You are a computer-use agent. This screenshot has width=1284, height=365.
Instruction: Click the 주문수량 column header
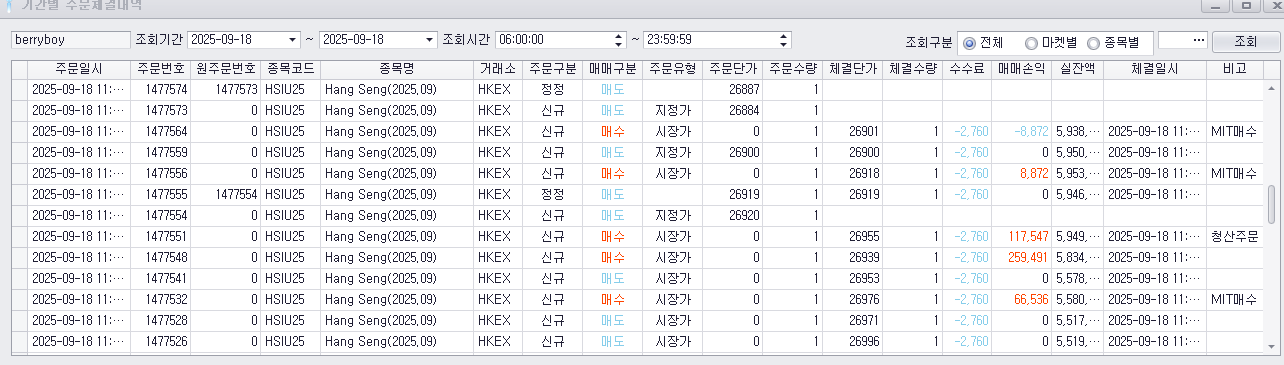[x=793, y=69]
